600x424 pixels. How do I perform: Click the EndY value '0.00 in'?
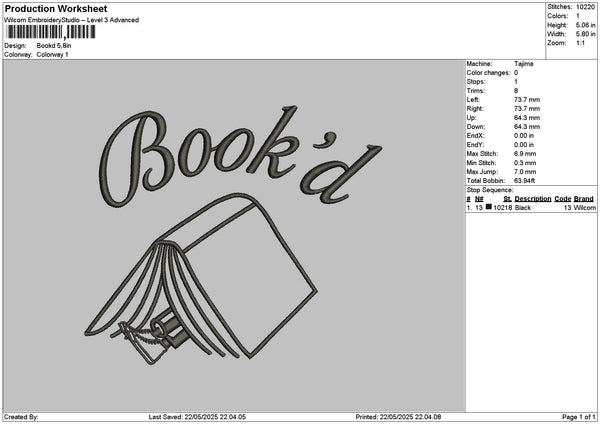tap(524, 145)
